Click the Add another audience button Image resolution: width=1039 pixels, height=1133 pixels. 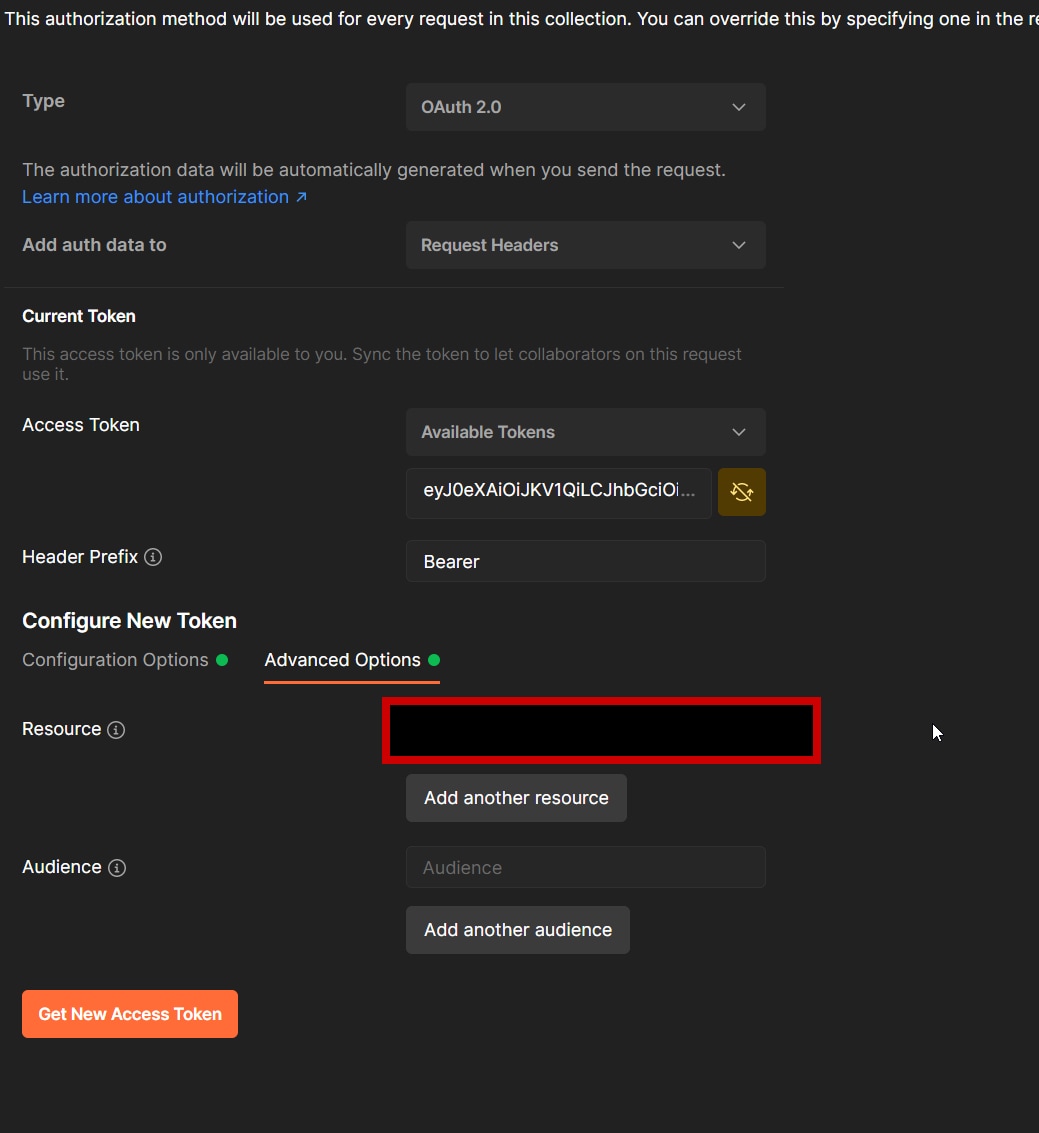[x=517, y=929]
